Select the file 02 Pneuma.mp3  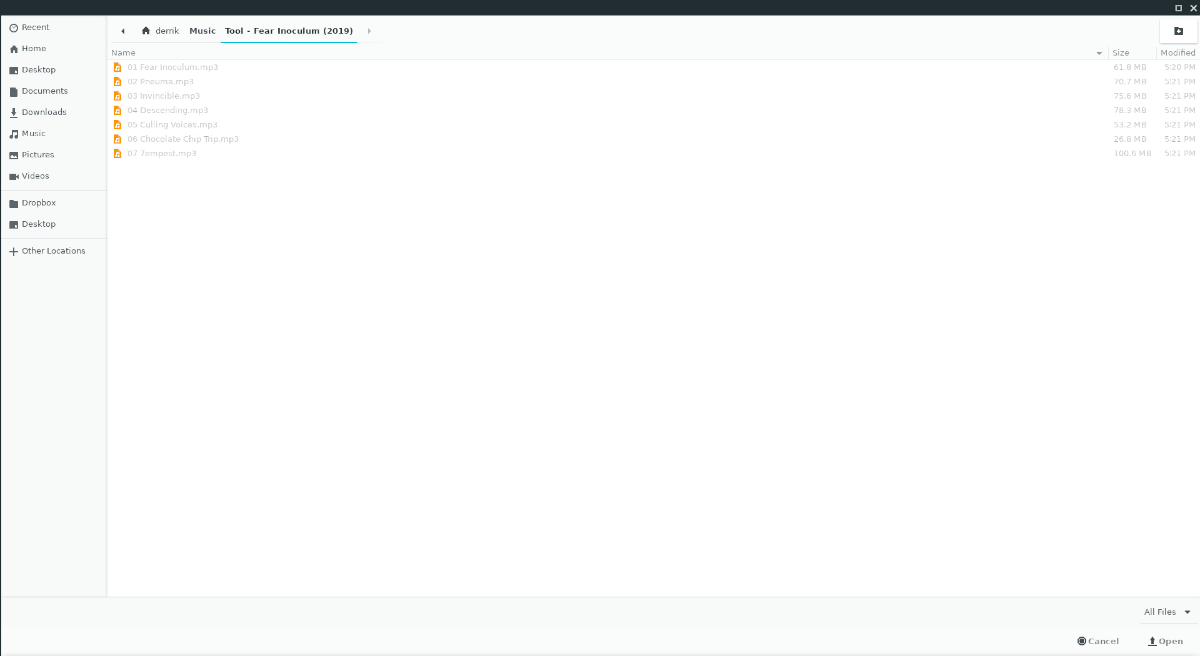tap(160, 82)
